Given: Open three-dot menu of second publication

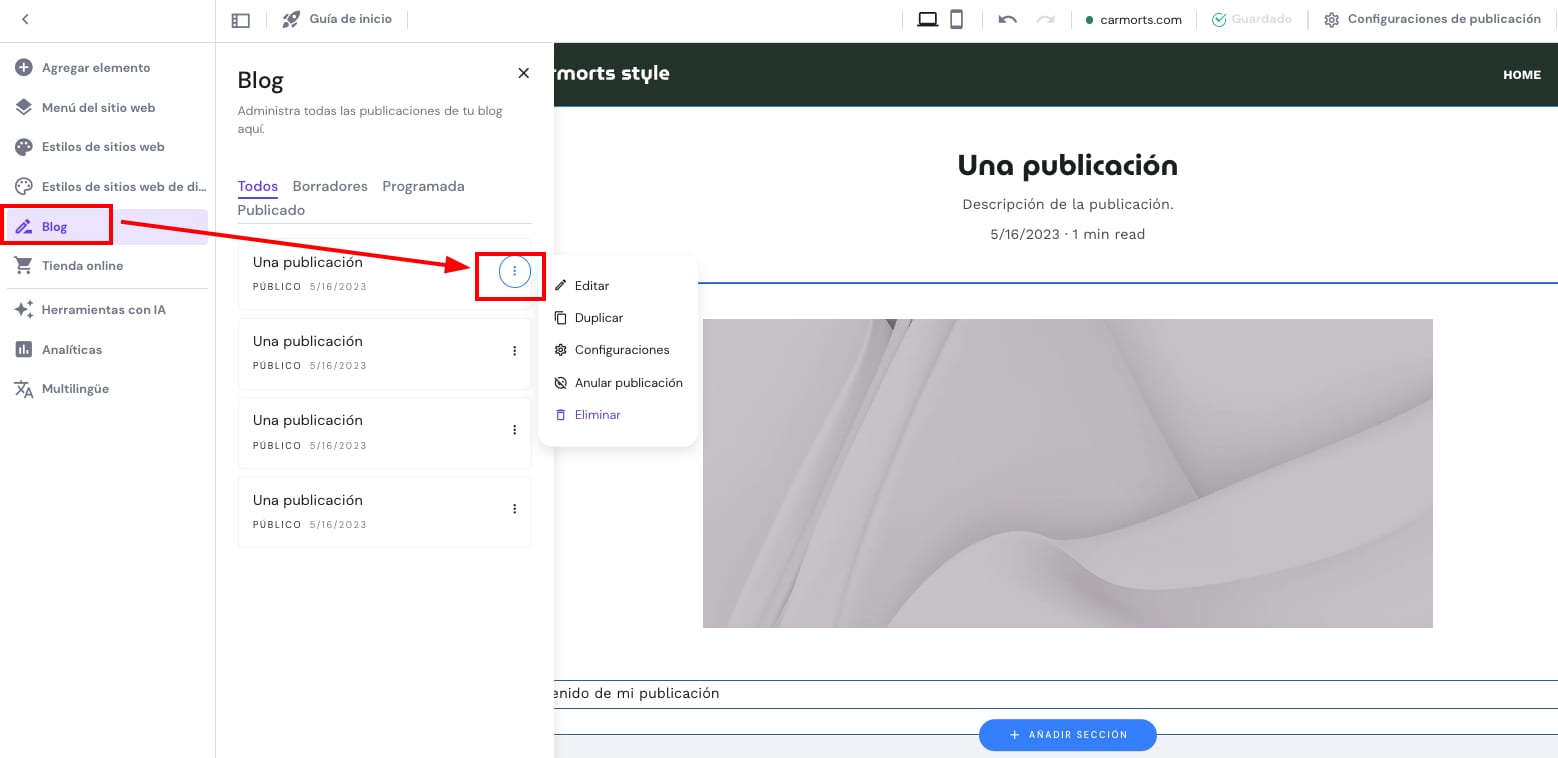Looking at the screenshot, I should click(x=515, y=351).
